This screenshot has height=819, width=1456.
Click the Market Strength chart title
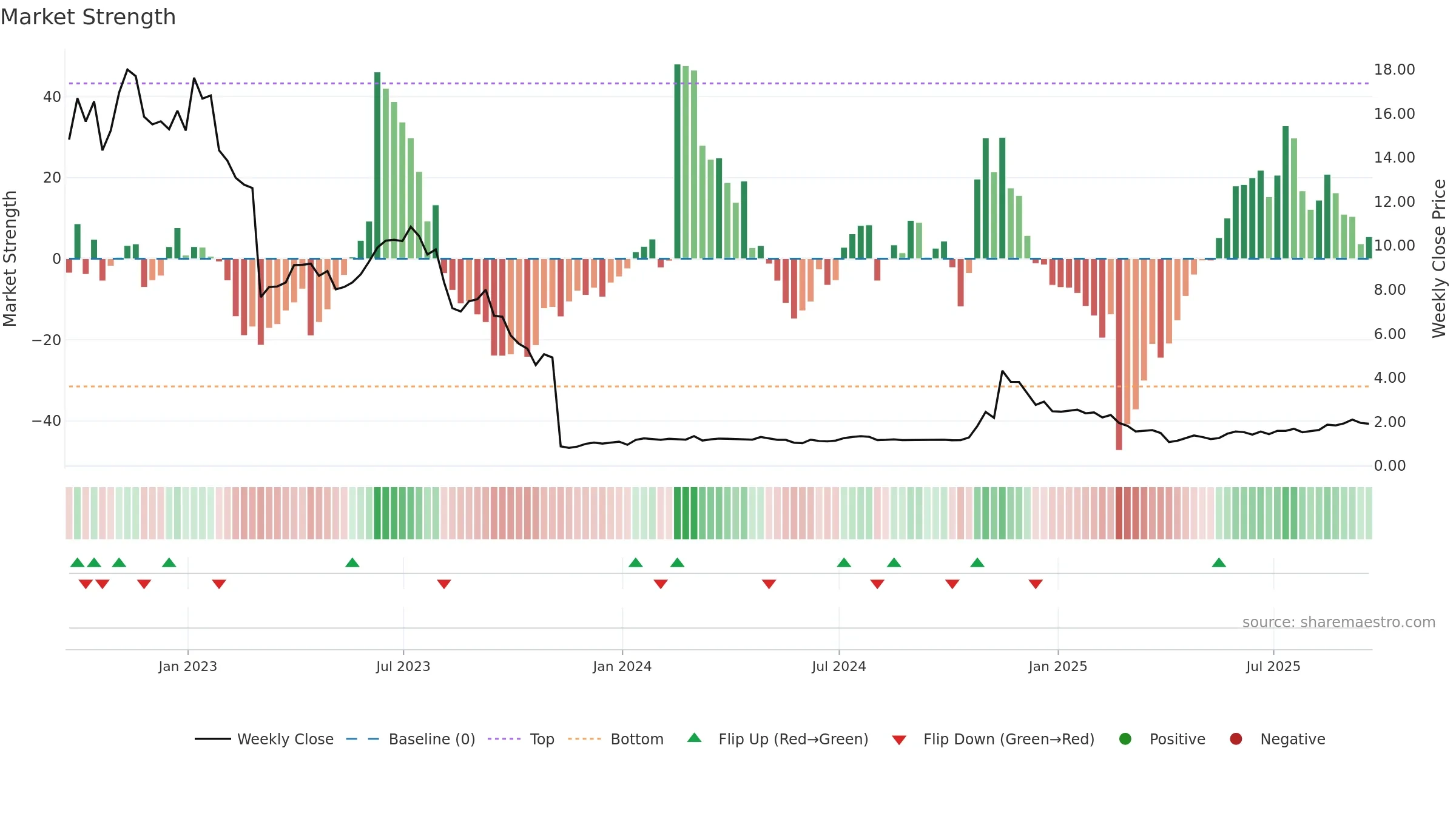pyautogui.click(x=88, y=17)
